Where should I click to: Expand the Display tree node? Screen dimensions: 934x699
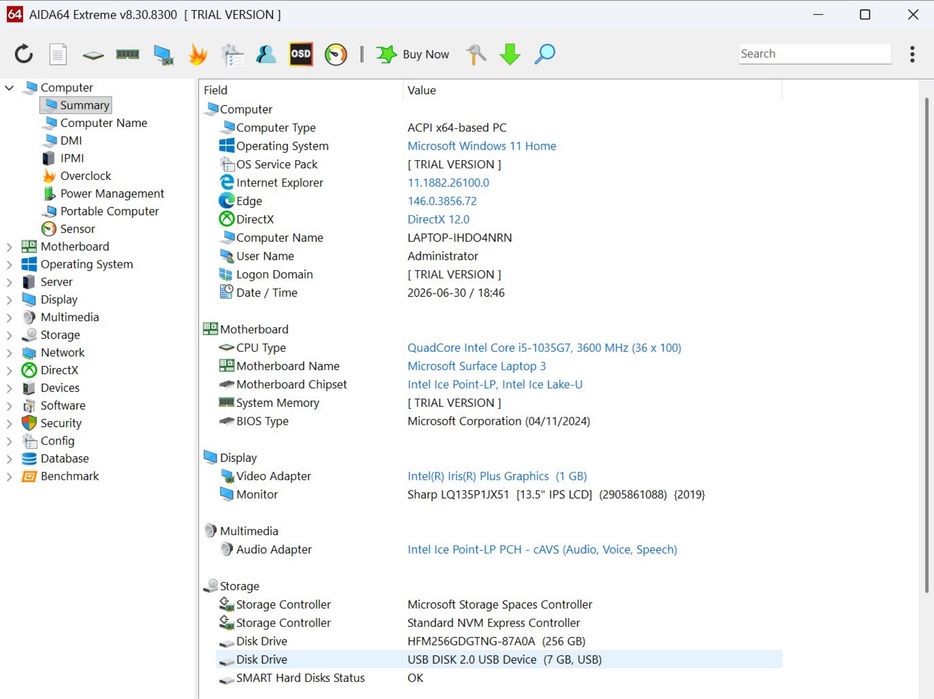click(9, 300)
